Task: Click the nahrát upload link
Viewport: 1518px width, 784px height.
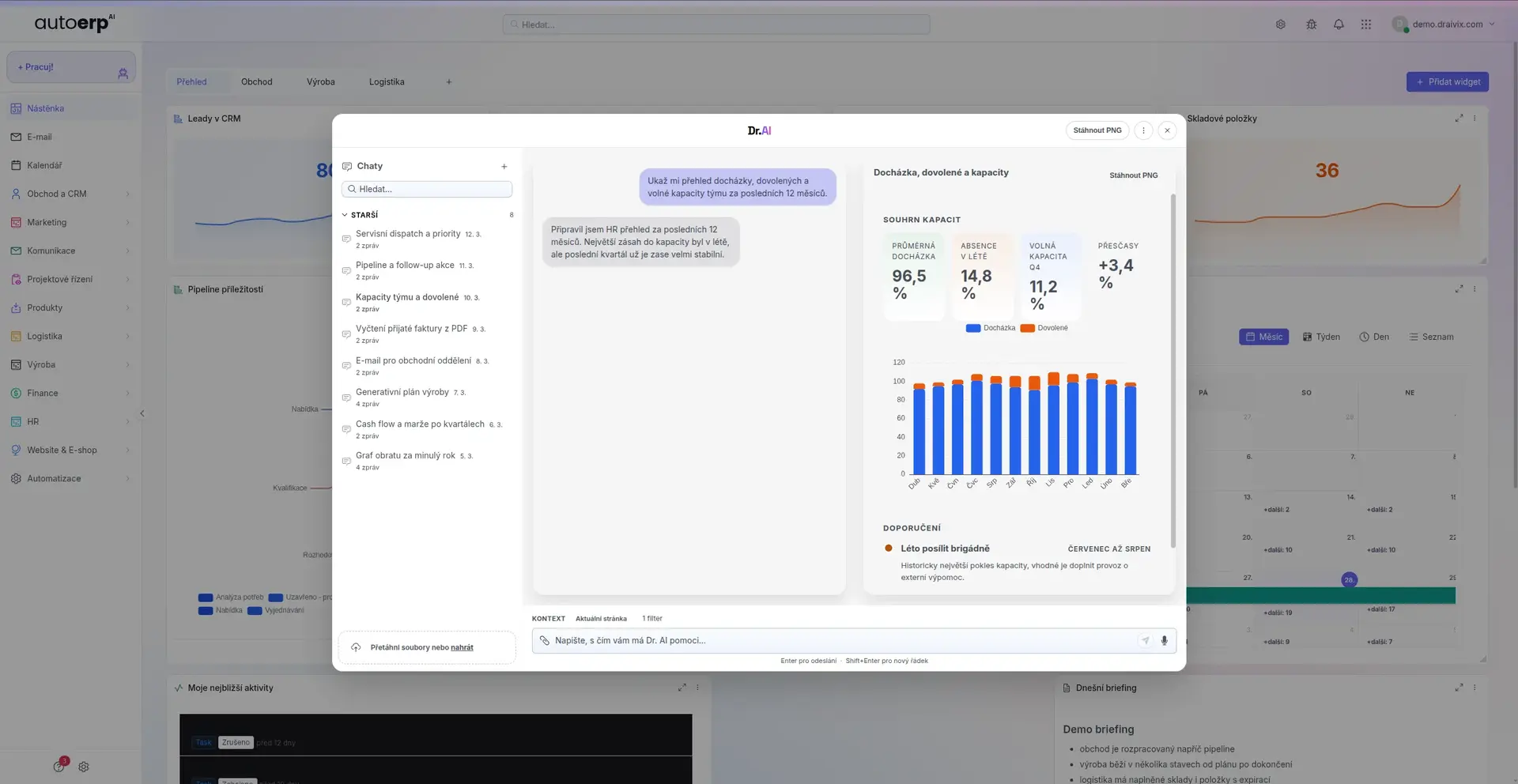Action: [462, 647]
